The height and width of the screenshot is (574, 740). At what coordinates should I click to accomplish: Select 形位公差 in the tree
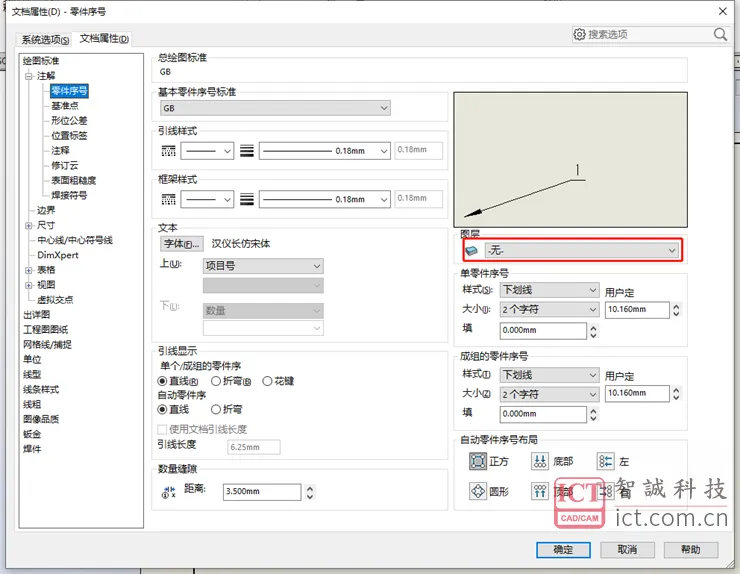(69, 121)
